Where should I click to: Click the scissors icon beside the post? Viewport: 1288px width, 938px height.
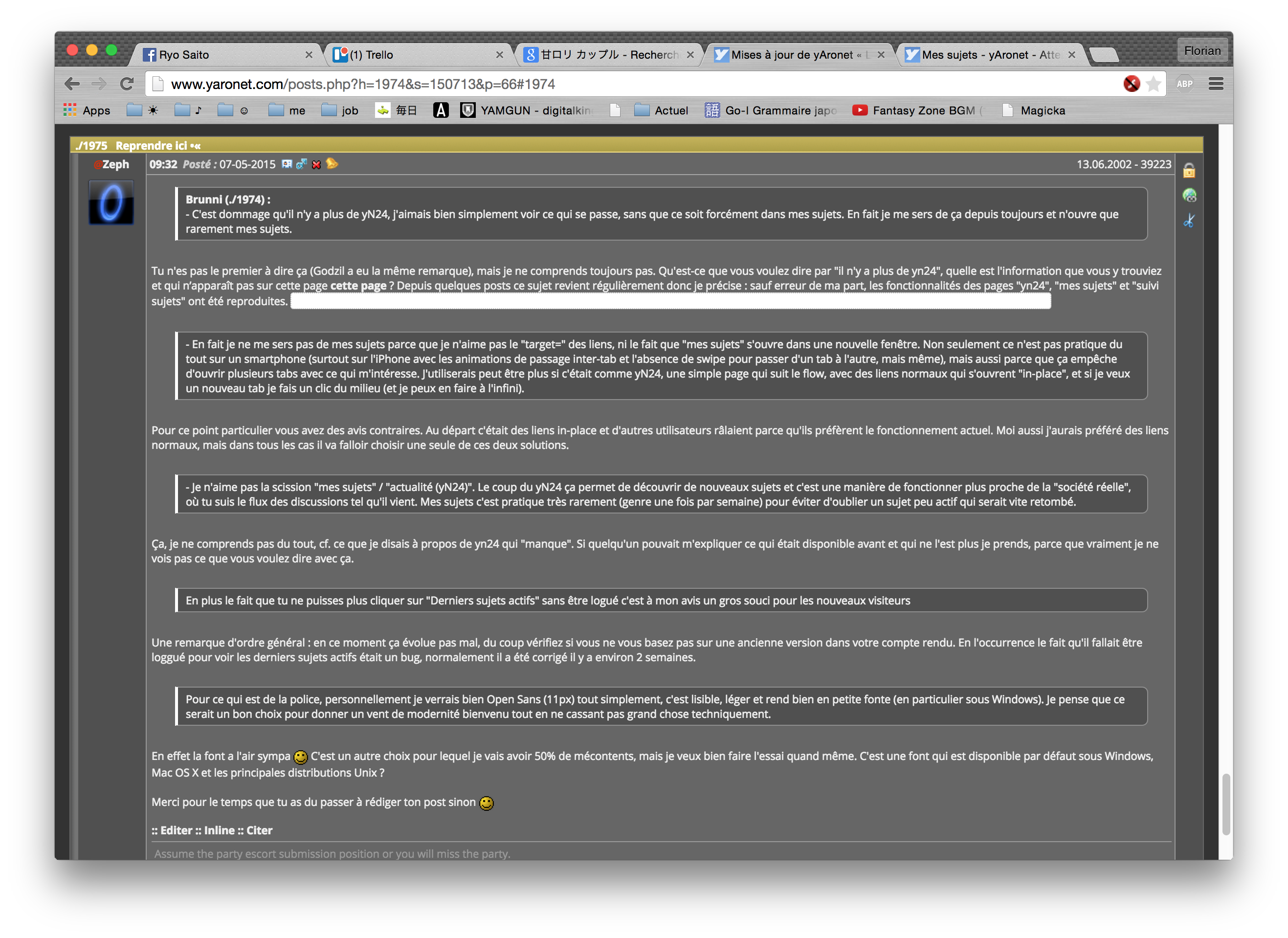click(x=1189, y=221)
